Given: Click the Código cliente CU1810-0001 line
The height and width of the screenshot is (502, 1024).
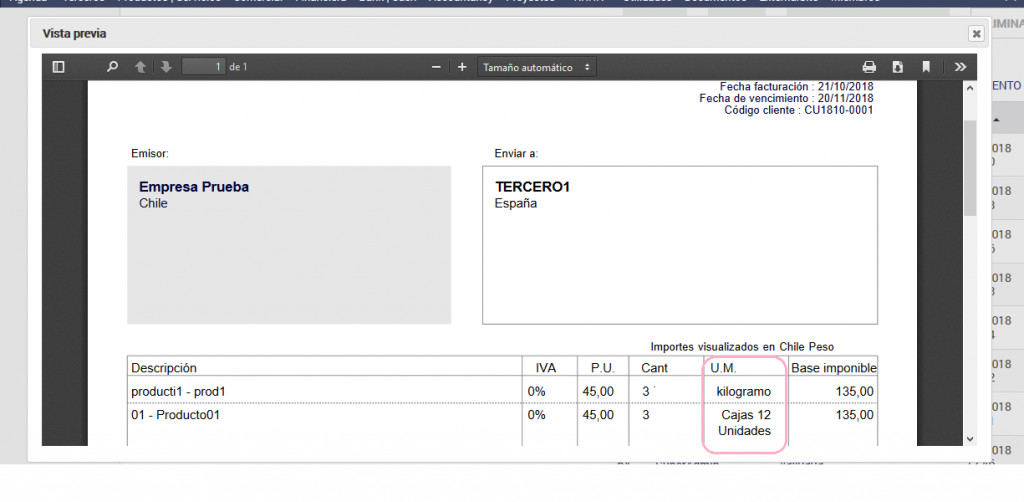Looking at the screenshot, I should click(799, 110).
